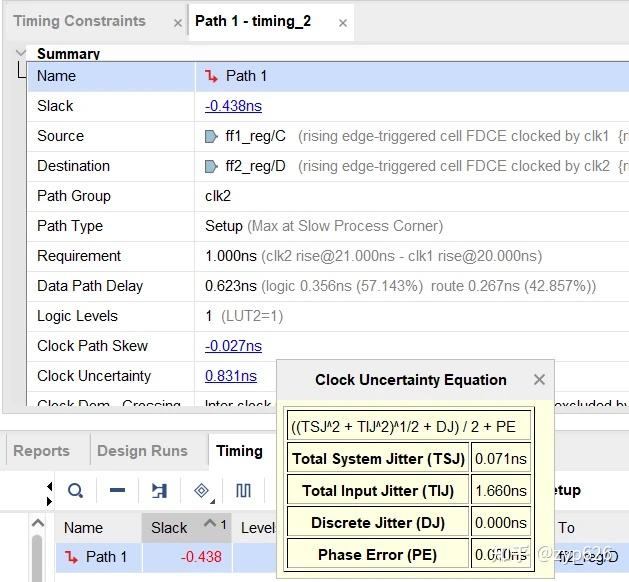629x582 pixels.
Task: Click the Path Type Setup value
Action: pyautogui.click(x=223, y=226)
